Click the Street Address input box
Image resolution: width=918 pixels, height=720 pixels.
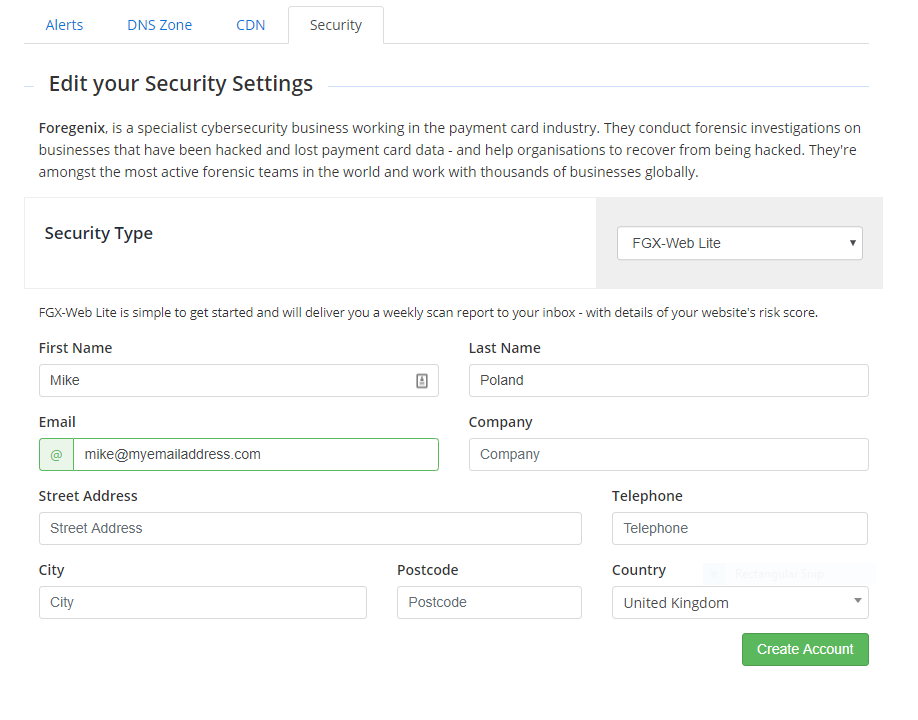tap(310, 528)
